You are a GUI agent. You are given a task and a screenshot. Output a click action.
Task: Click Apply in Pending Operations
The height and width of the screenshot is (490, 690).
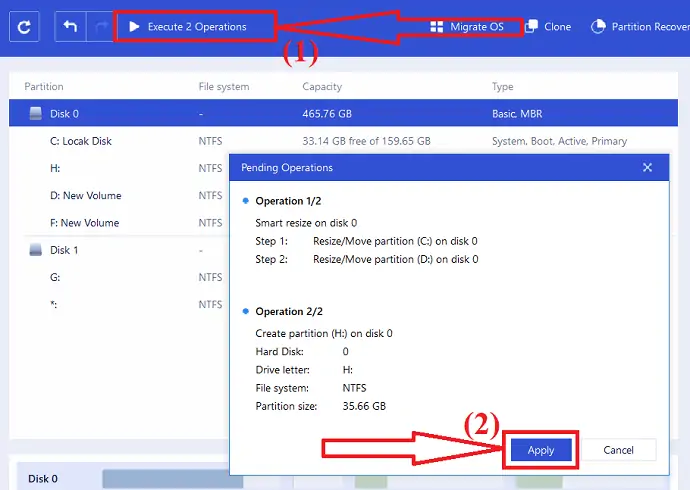point(541,450)
